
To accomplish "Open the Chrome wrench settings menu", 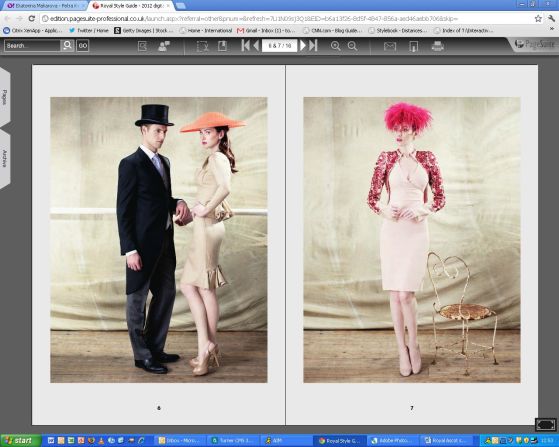I will (551, 19).
